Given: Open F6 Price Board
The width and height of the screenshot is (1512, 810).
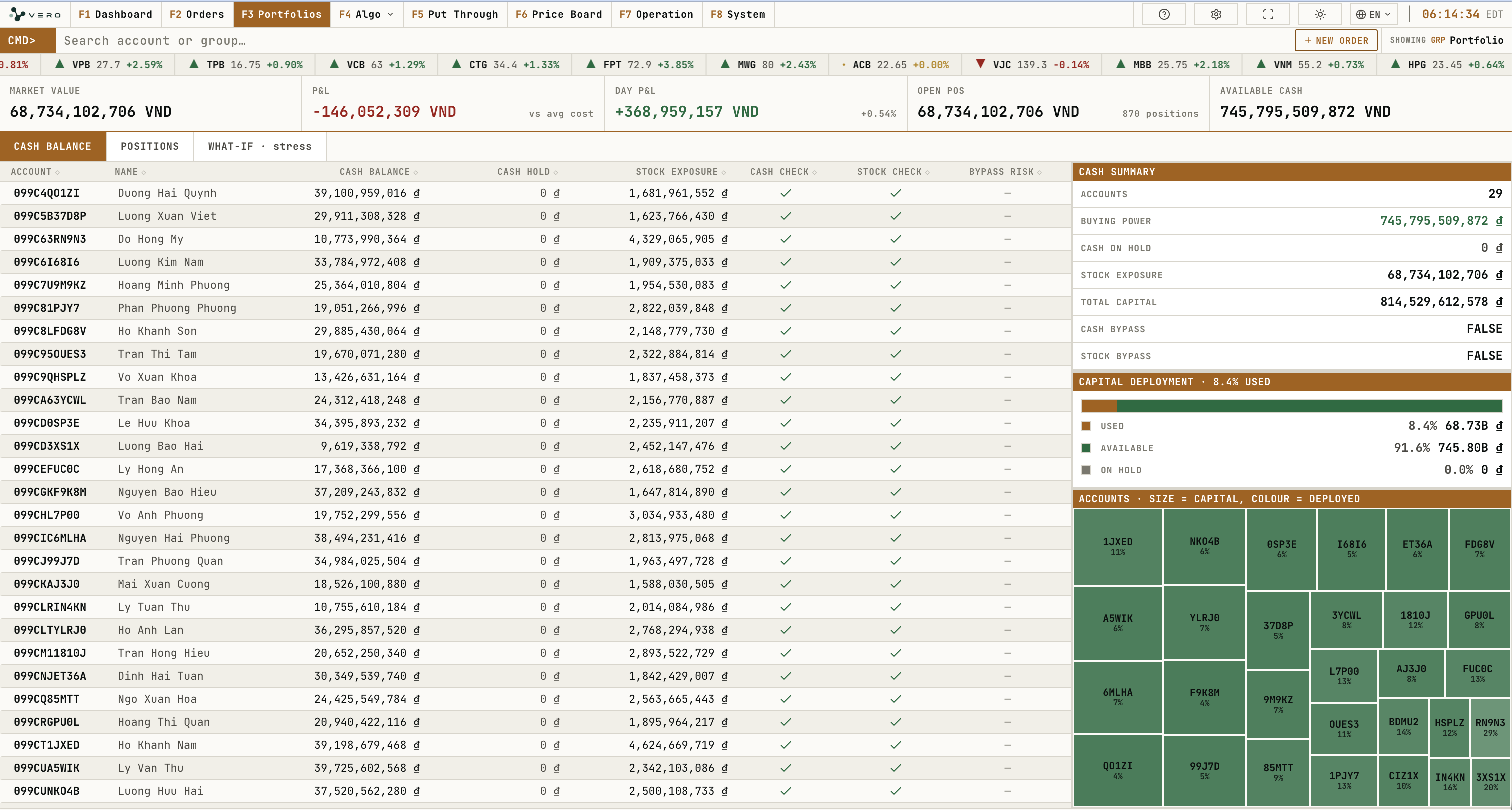Looking at the screenshot, I should [559, 14].
